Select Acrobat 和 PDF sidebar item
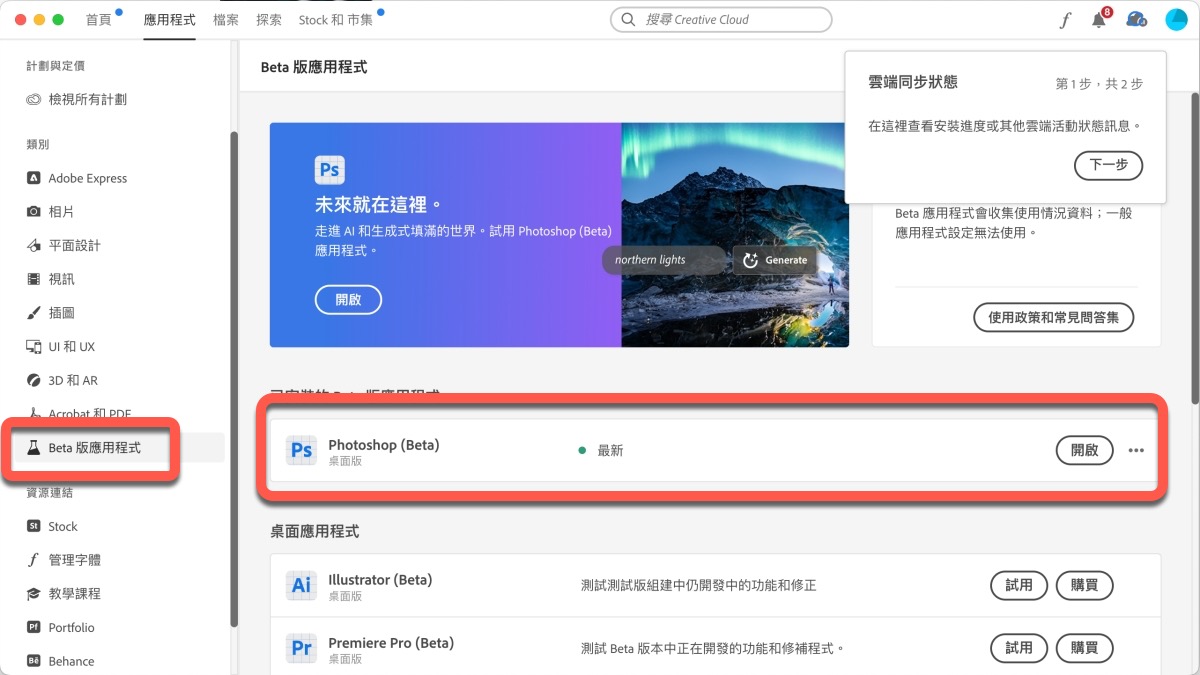The width and height of the screenshot is (1200, 675). pos(89,414)
